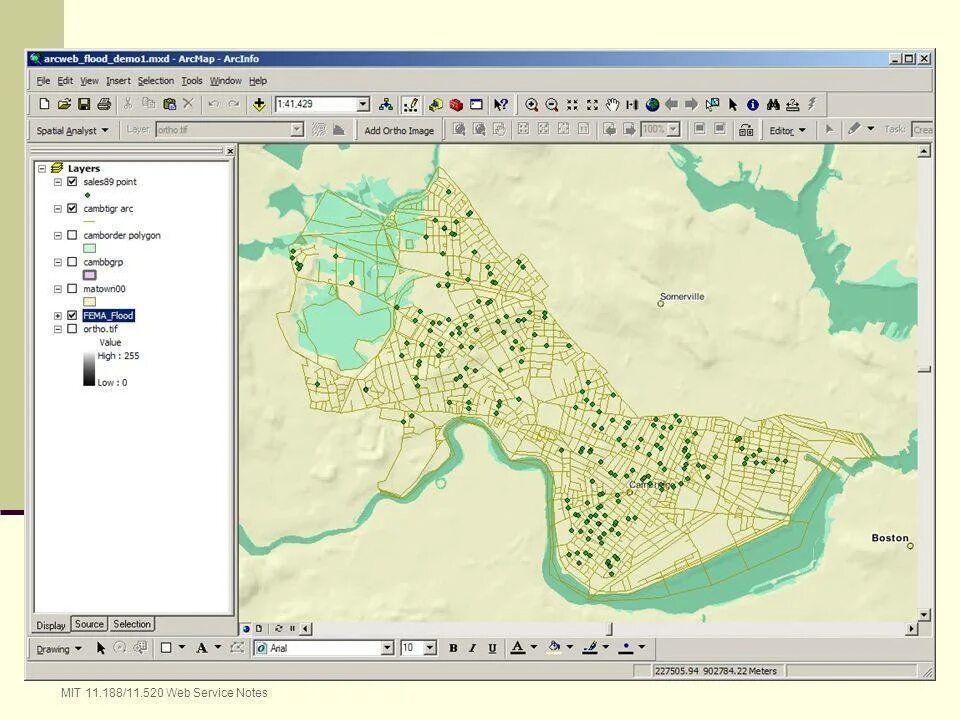This screenshot has width=960, height=720.
Task: Open the Find binoculars tool
Action: pyautogui.click(x=773, y=105)
